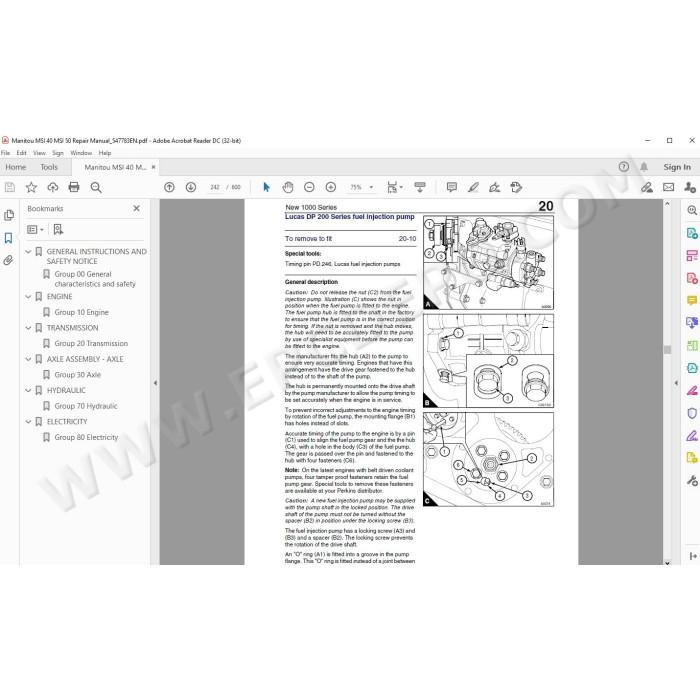Click the document vertical scrollbar thumb
This screenshot has height=700, width=700.
click(667, 350)
